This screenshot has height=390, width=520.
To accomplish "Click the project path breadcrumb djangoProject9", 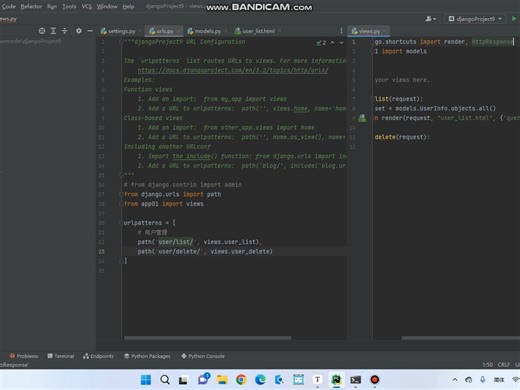I will [31, 41].
